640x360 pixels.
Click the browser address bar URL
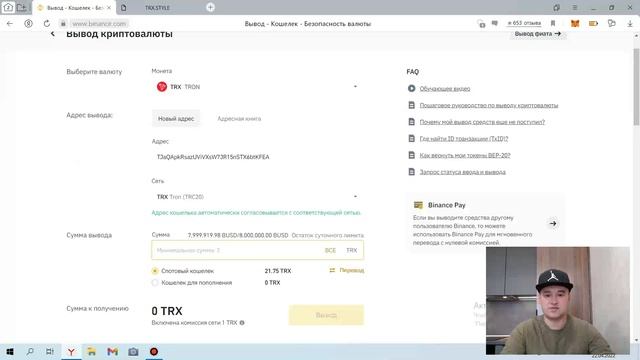(99, 24)
